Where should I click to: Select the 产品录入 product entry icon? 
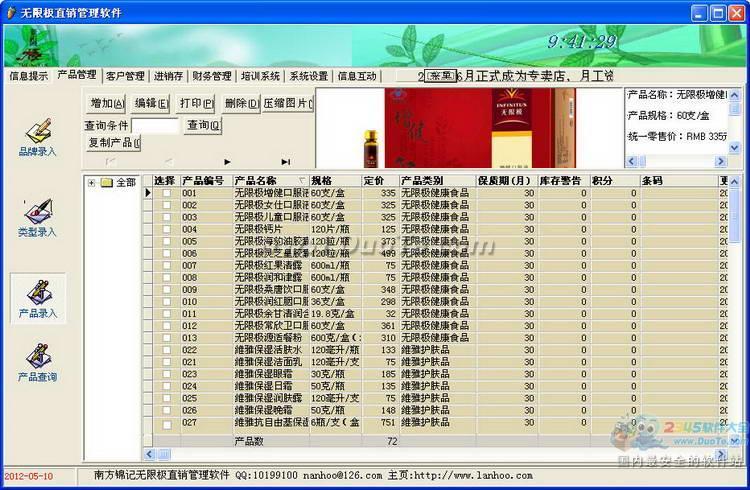pos(38,300)
